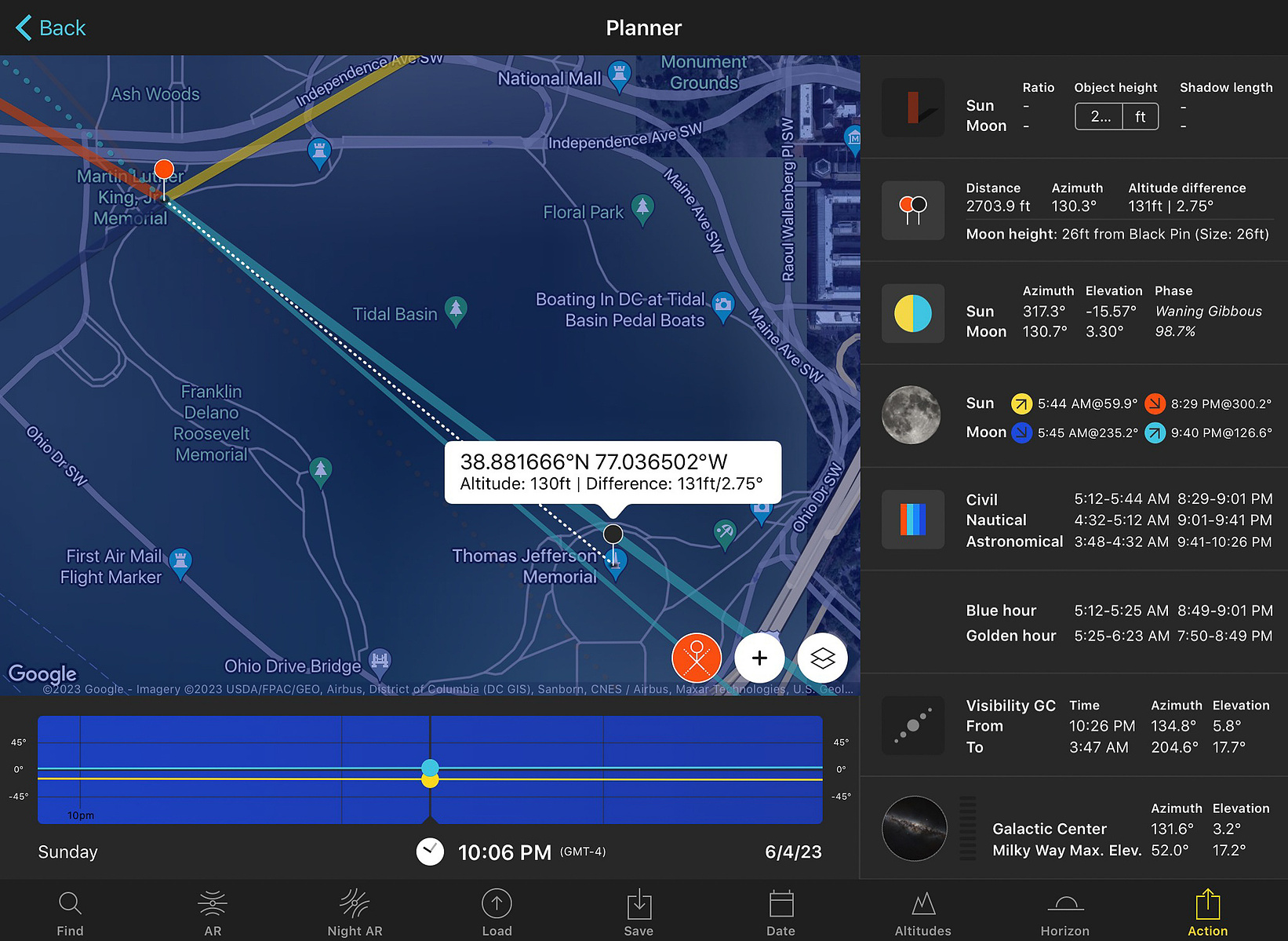Tap the 6/4/23 date label
The width and height of the screenshot is (1288, 941).
pyautogui.click(x=793, y=852)
